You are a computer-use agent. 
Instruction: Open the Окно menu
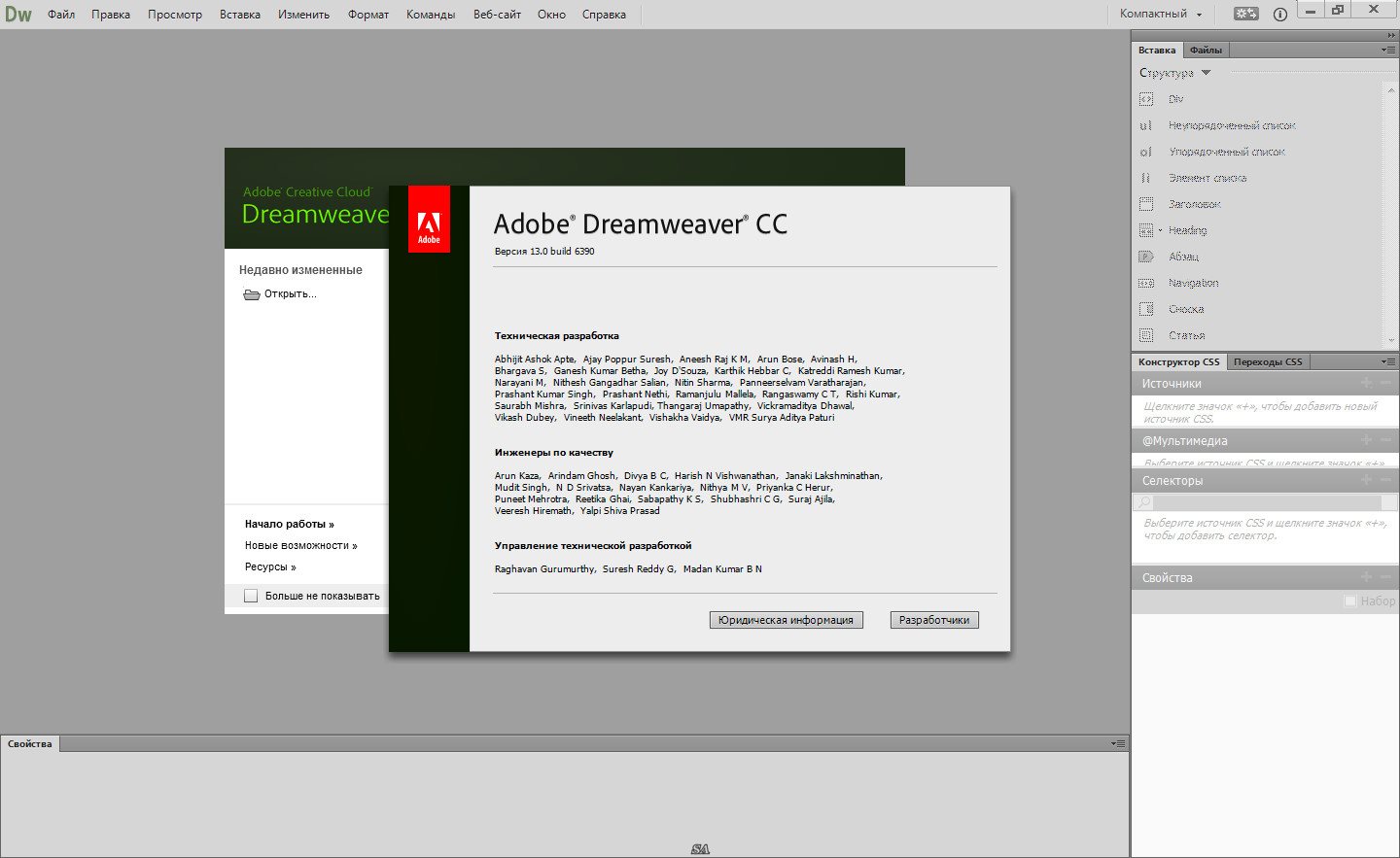pyautogui.click(x=551, y=15)
